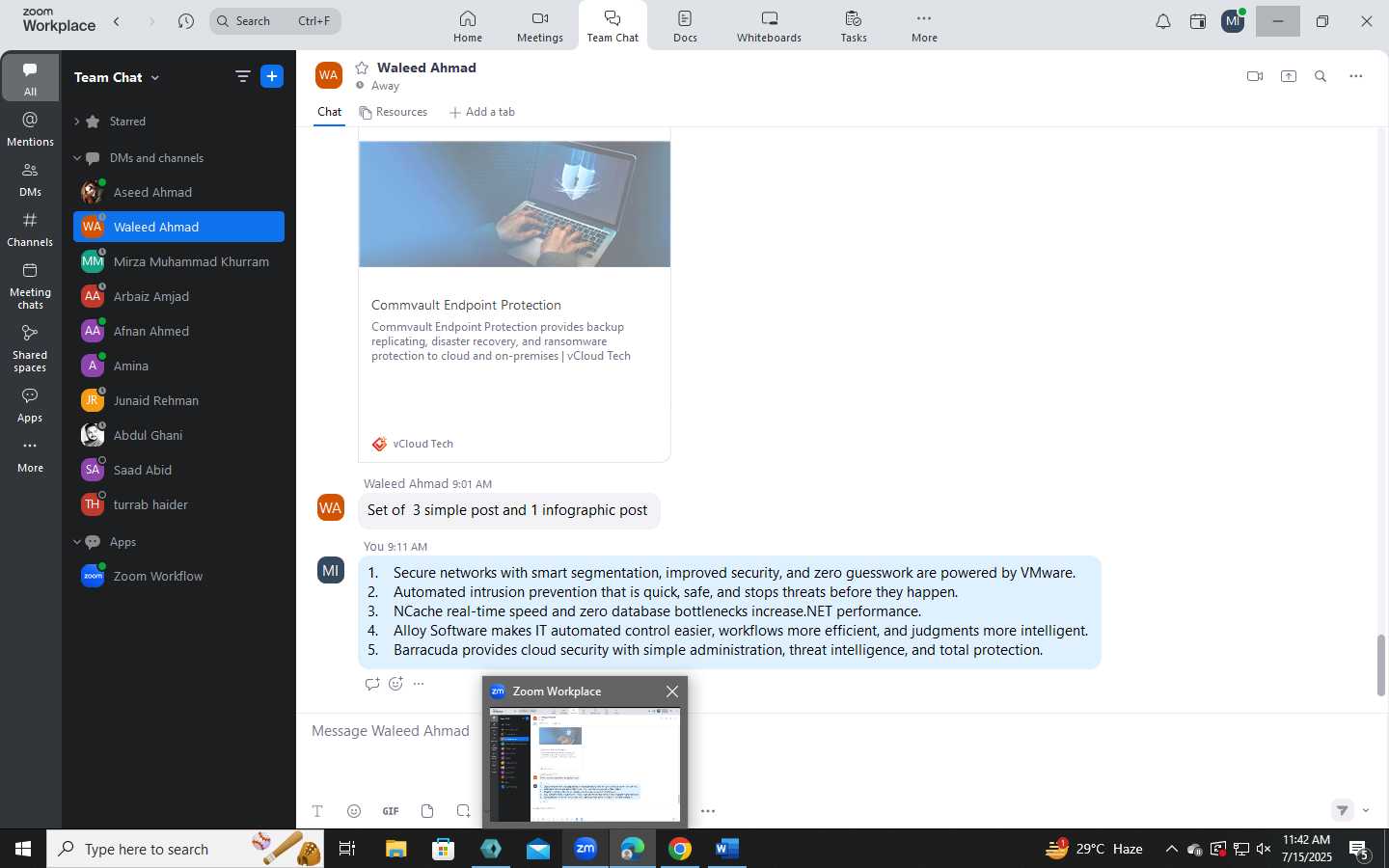Switch to the Meetings tab
This screenshot has width=1389, height=868.
[539, 26]
